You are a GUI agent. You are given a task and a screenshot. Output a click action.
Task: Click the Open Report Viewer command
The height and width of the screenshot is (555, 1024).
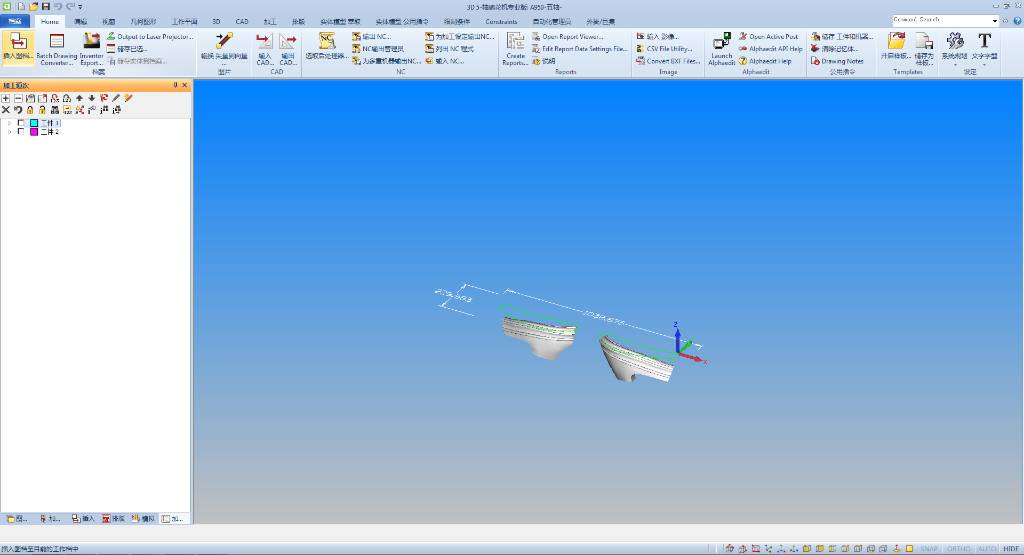571,36
